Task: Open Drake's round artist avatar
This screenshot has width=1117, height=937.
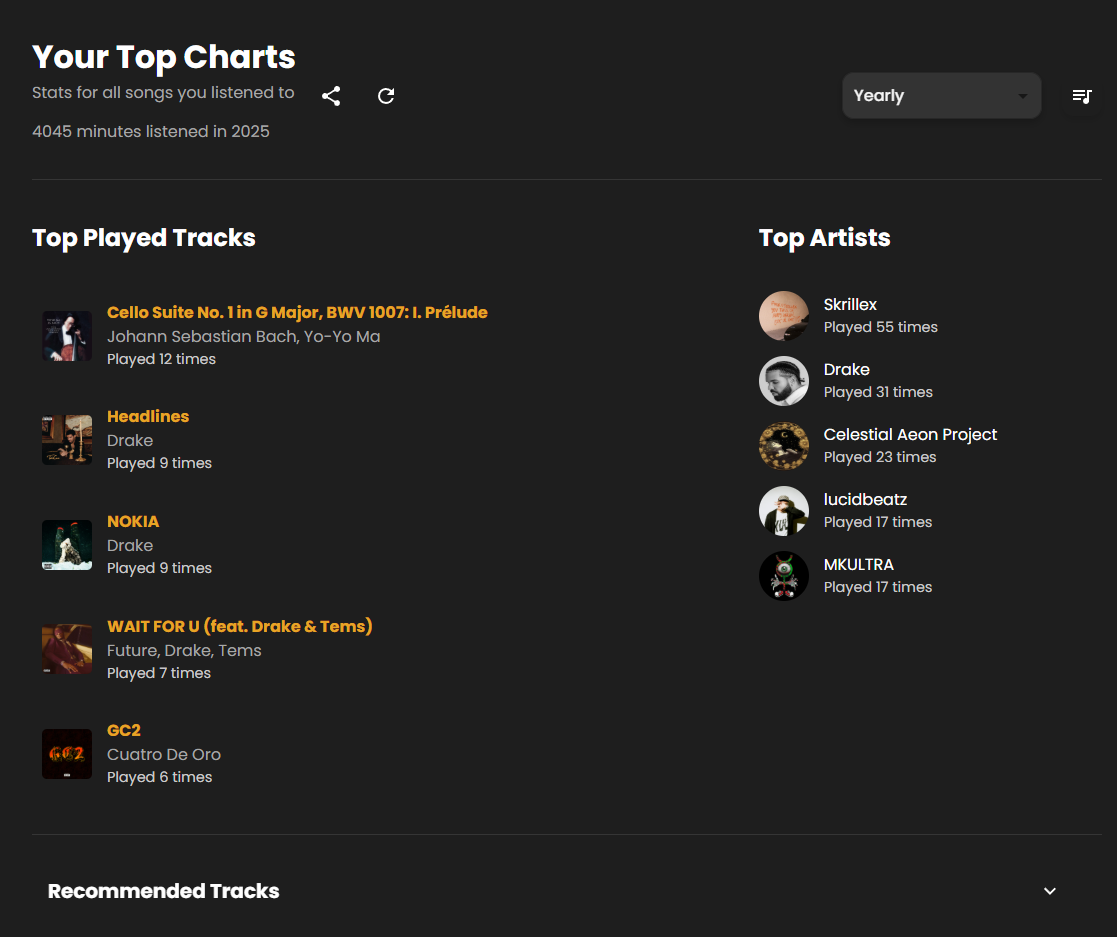Action: pos(784,381)
